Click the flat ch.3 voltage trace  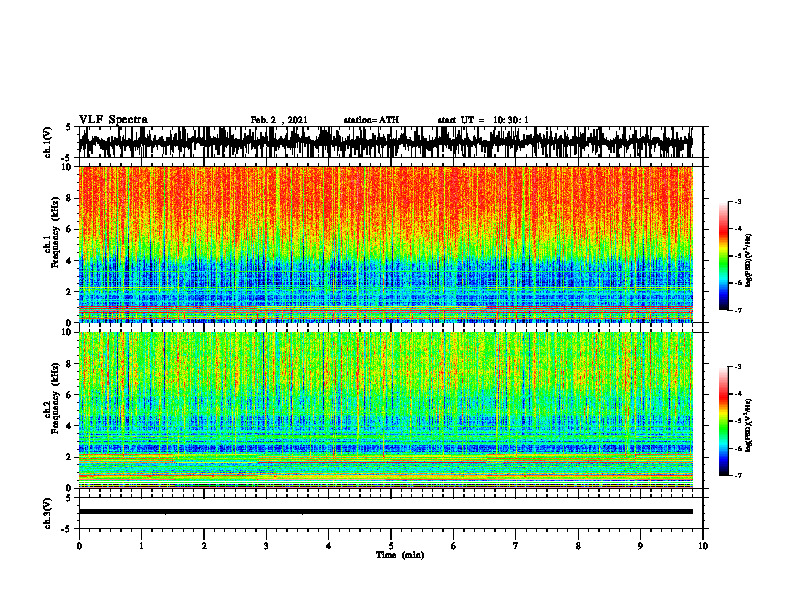tap(385, 512)
